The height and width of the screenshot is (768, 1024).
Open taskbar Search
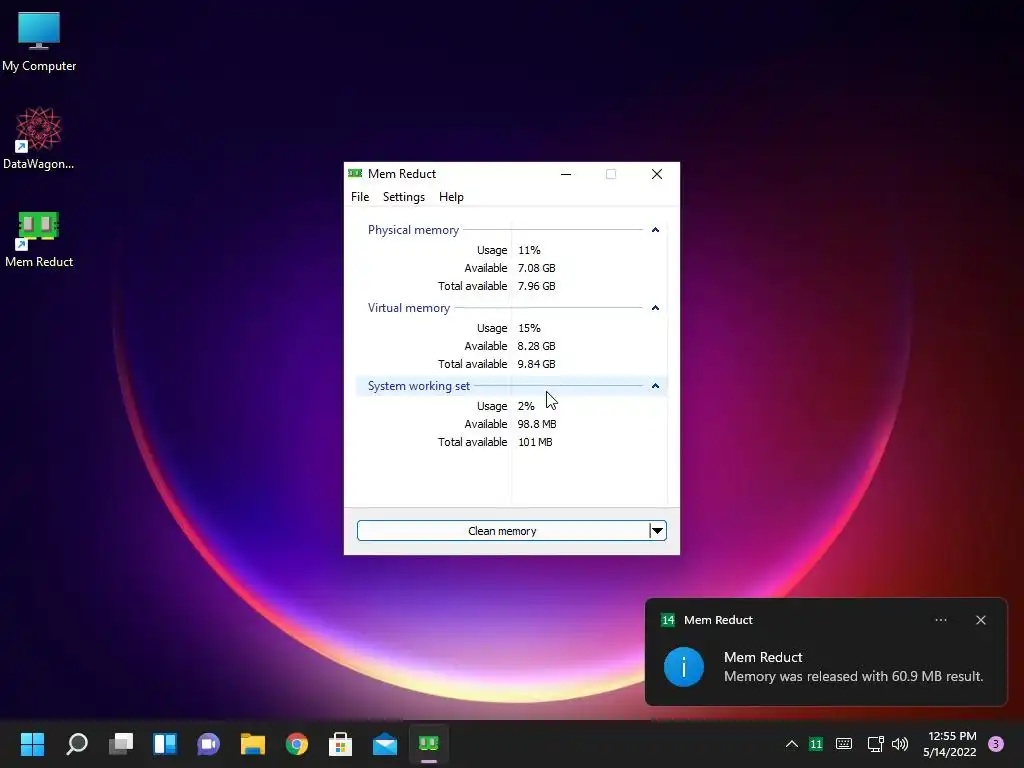pos(76,744)
